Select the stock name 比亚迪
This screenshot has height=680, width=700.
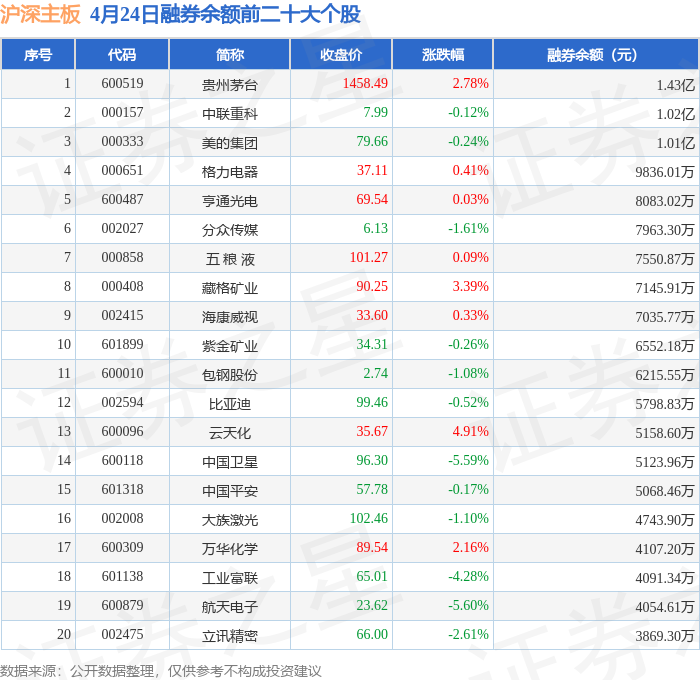coord(229,404)
